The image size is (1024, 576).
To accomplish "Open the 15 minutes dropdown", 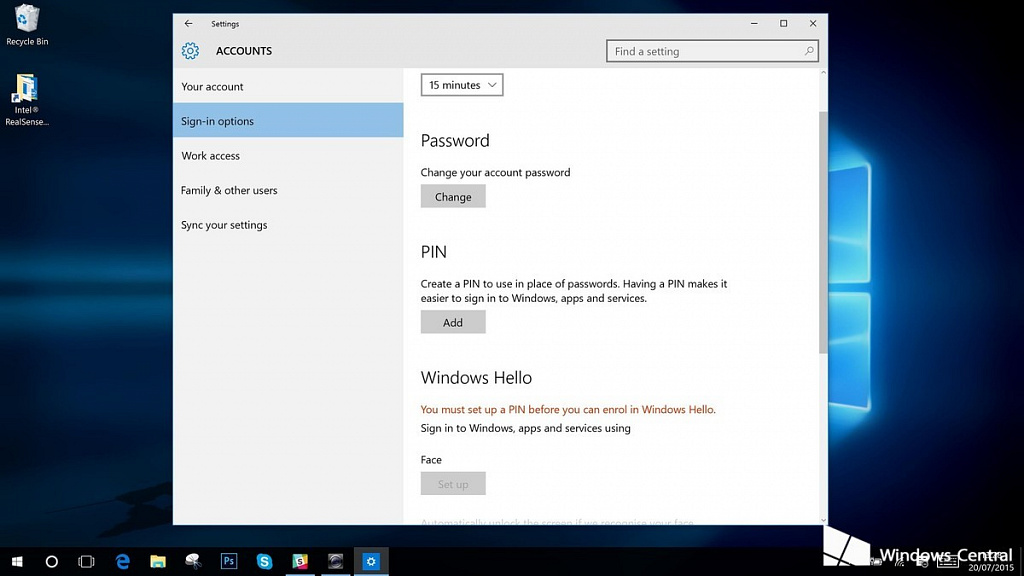I will [462, 85].
